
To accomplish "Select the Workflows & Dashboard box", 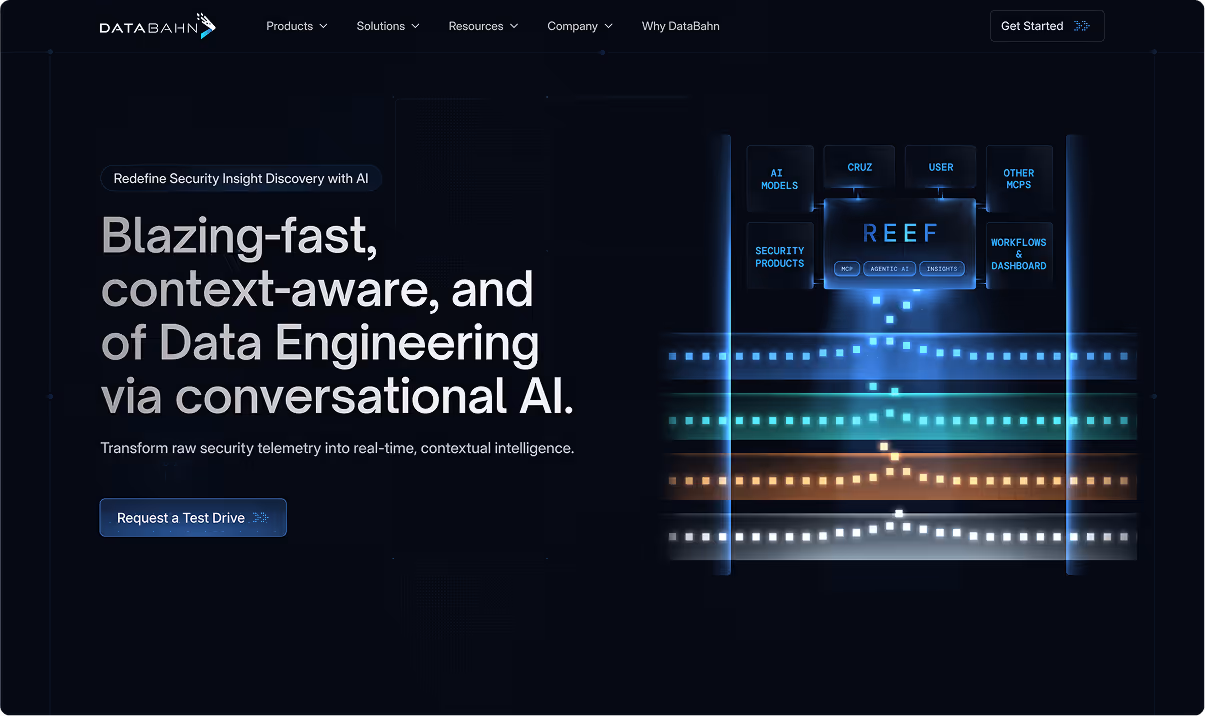I will pos(1019,254).
